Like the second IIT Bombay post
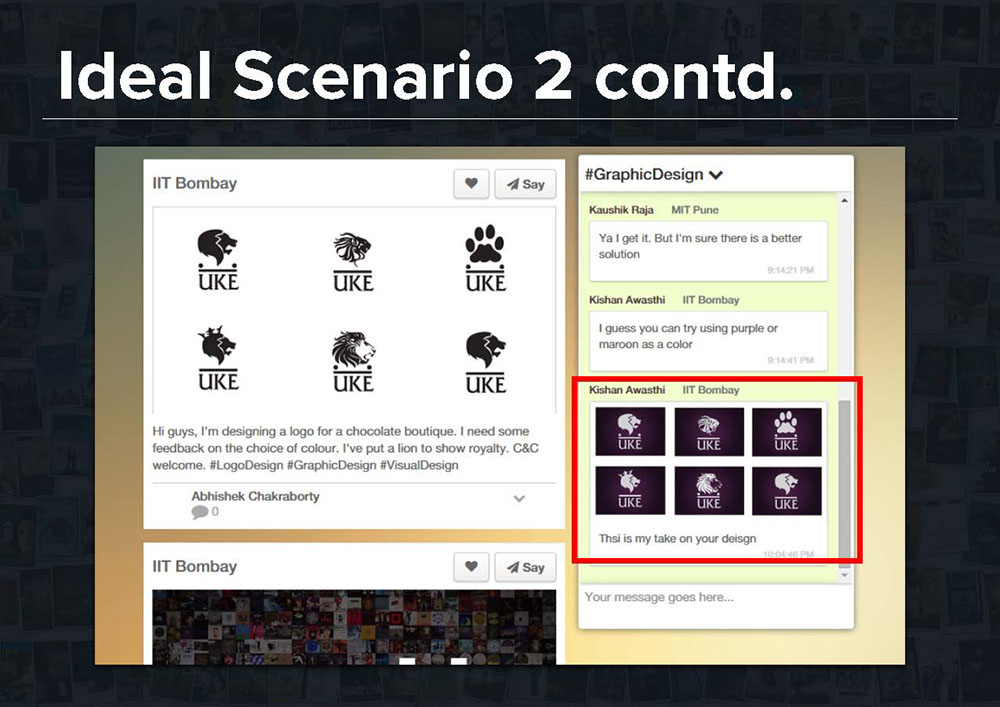Viewport: 1000px width, 707px height. pos(471,567)
